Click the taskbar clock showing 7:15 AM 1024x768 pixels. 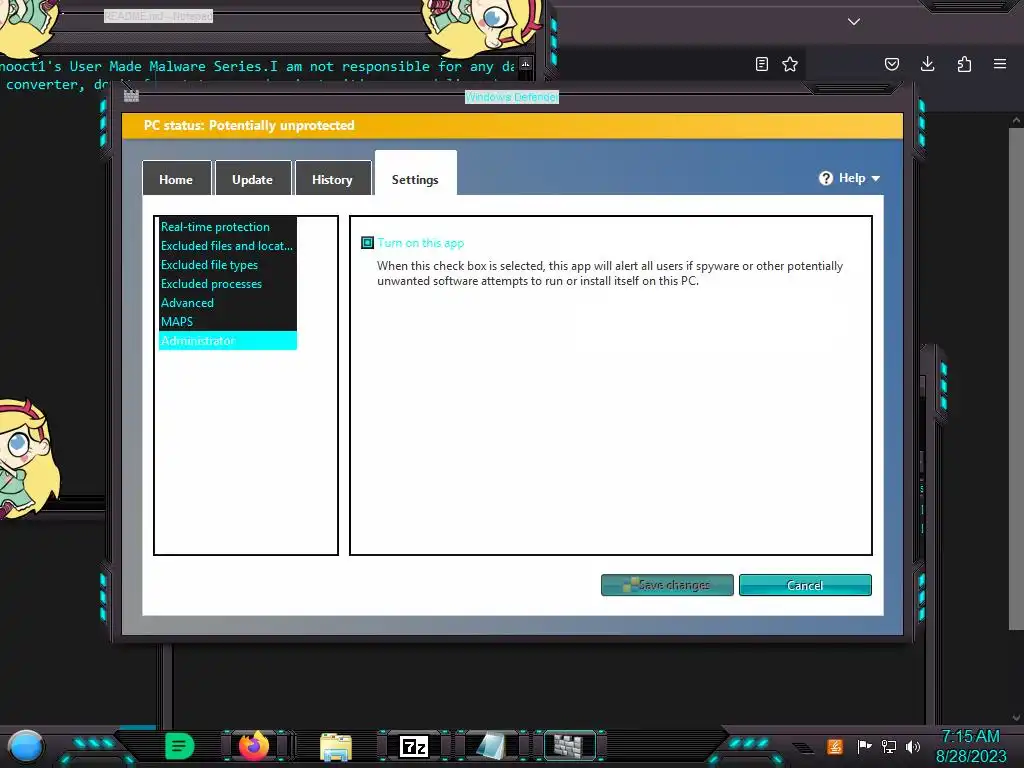(x=971, y=746)
